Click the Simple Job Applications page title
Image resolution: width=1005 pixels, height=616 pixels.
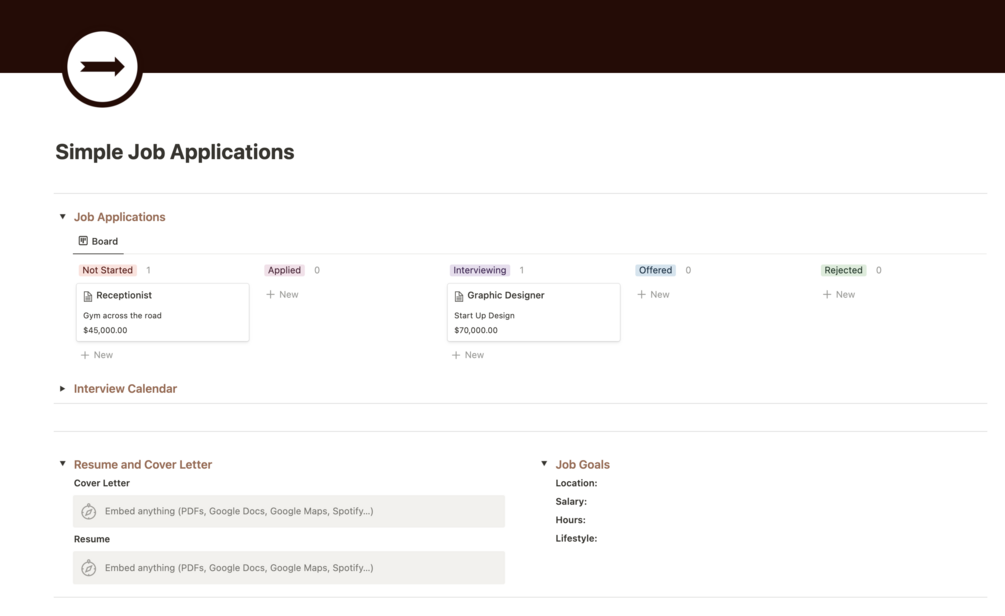(x=175, y=152)
